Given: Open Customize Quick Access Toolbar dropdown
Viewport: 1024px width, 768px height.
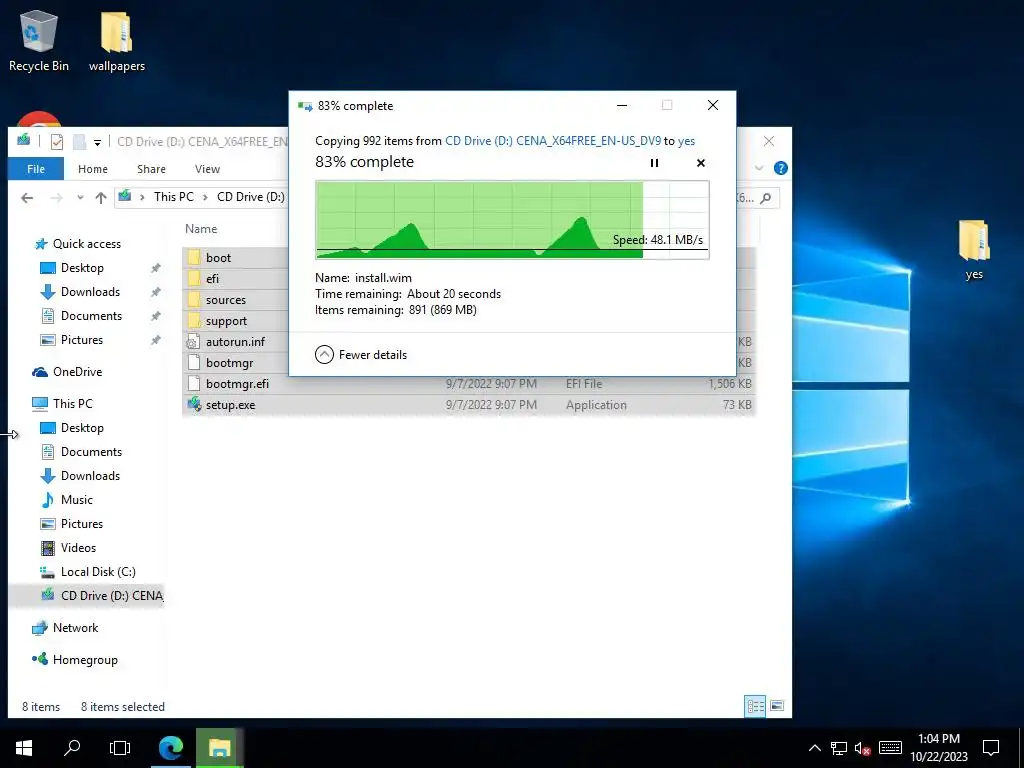Looking at the screenshot, I should click(x=97, y=142).
